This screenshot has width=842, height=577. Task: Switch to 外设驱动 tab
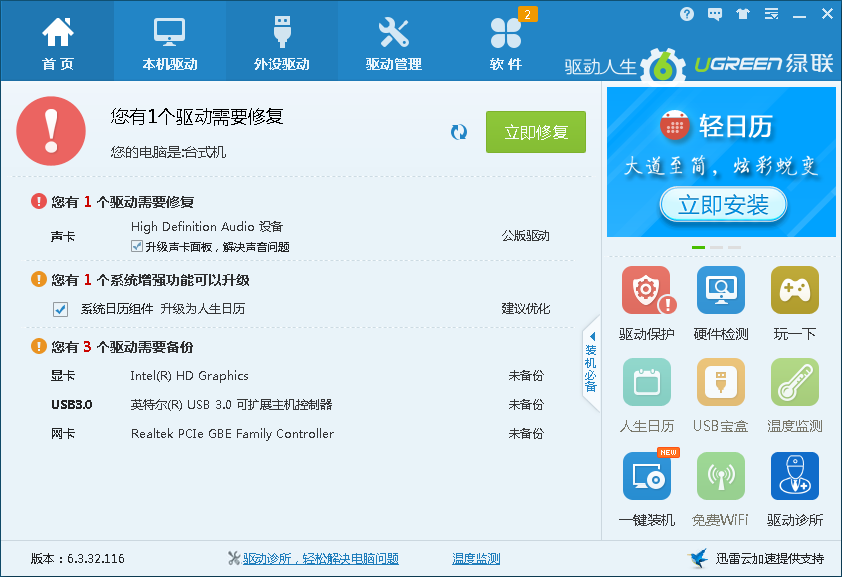pyautogui.click(x=282, y=42)
